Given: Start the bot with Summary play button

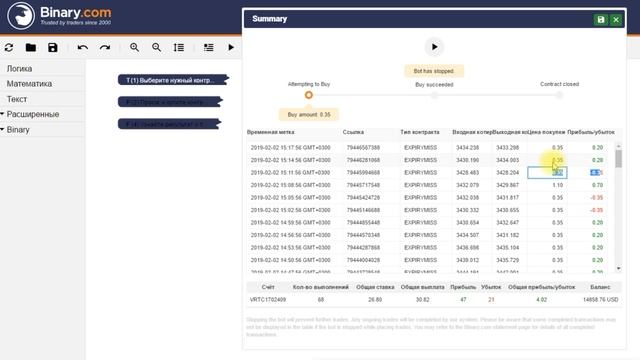Looking at the screenshot, I should click(434, 47).
